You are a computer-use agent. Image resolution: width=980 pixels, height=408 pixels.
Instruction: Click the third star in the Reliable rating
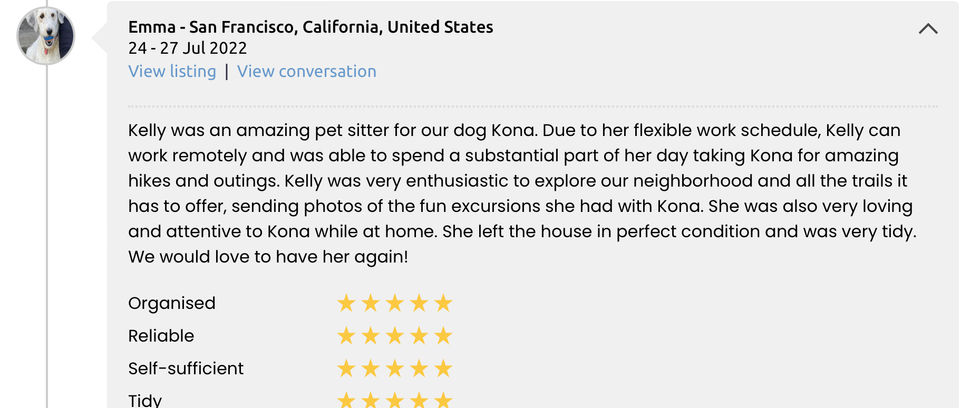click(394, 336)
